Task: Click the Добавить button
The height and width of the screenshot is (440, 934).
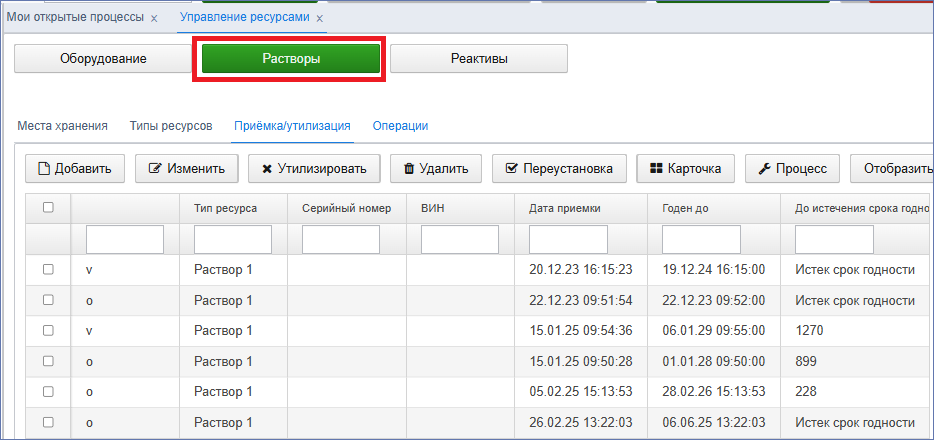Action: click(75, 168)
